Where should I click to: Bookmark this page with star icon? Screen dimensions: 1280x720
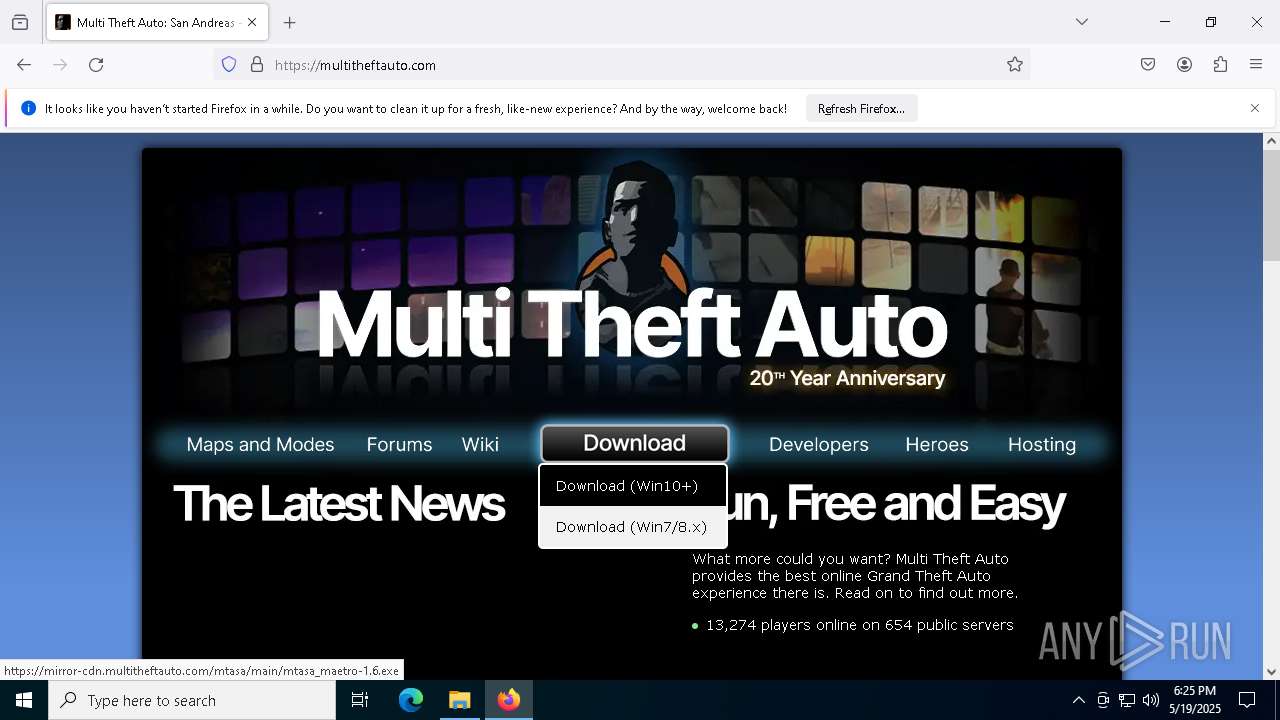click(x=1015, y=65)
